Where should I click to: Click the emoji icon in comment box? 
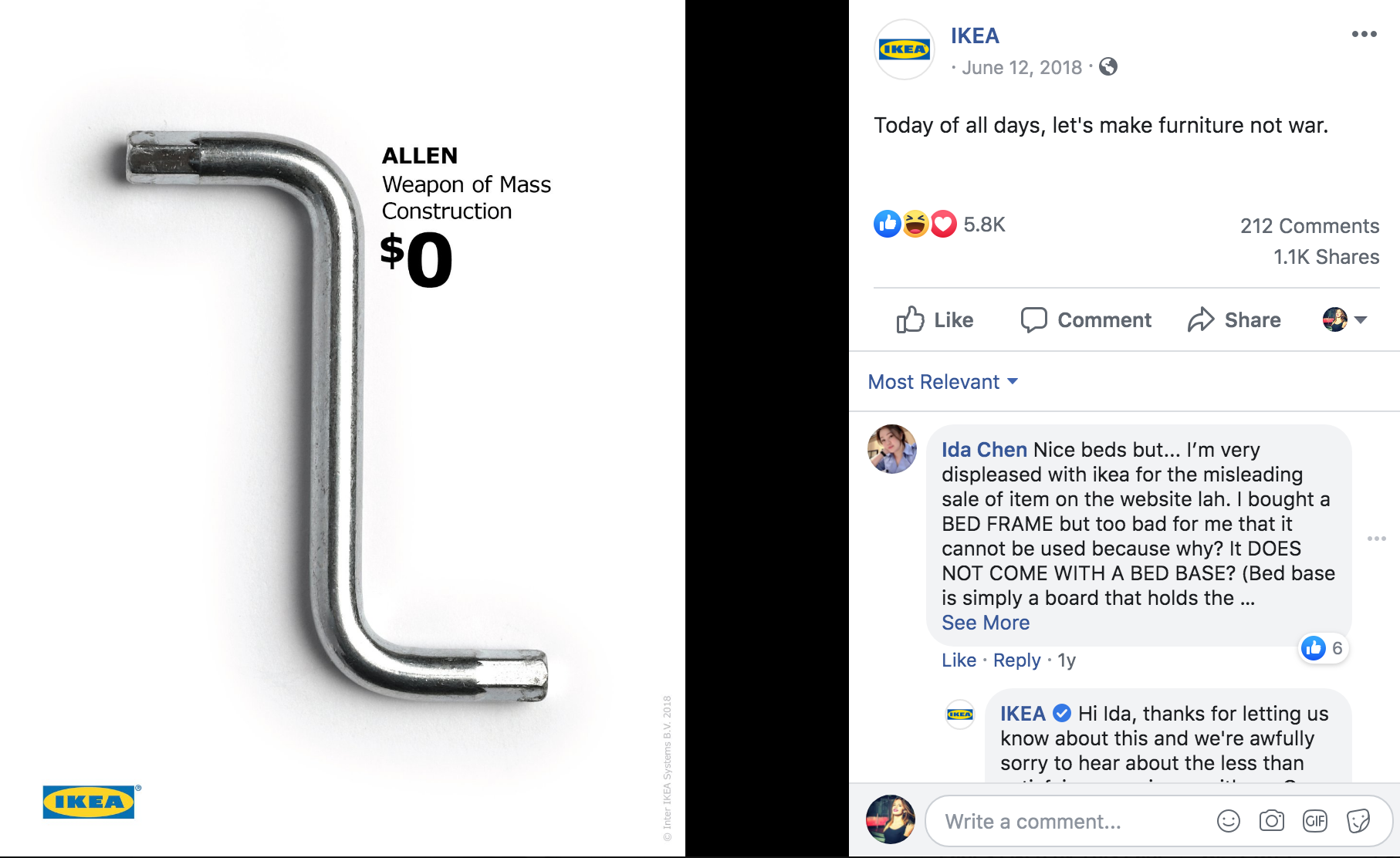(1228, 821)
